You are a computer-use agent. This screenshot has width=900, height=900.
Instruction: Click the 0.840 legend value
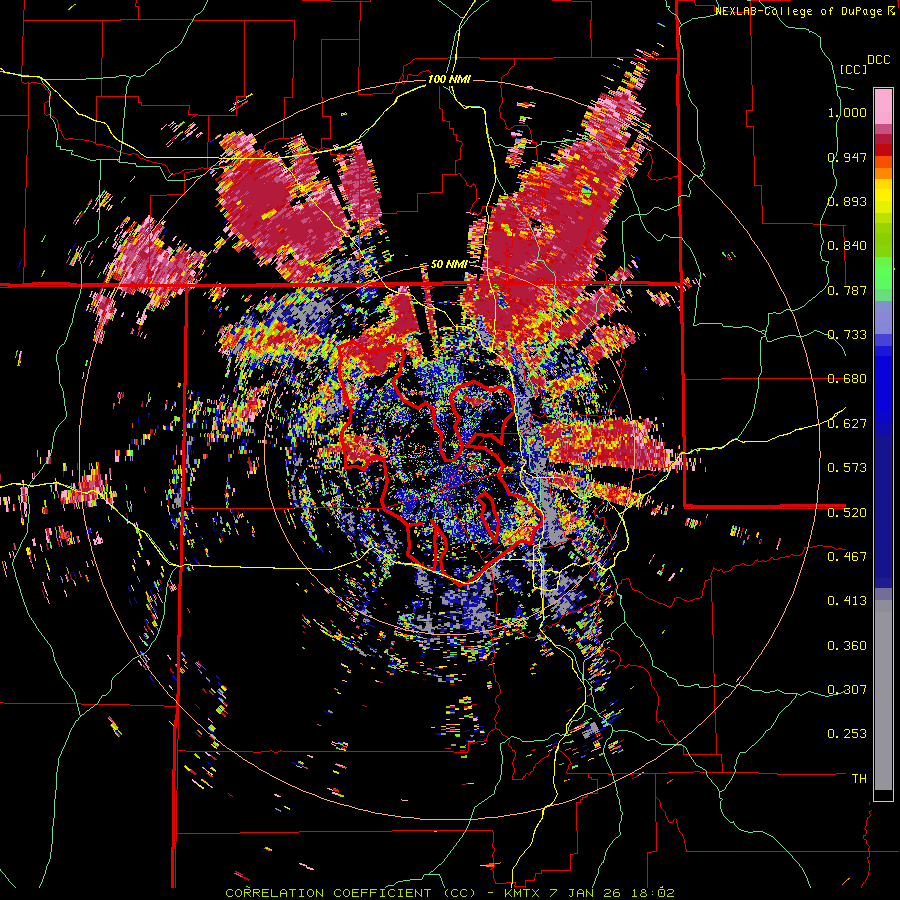pos(847,246)
